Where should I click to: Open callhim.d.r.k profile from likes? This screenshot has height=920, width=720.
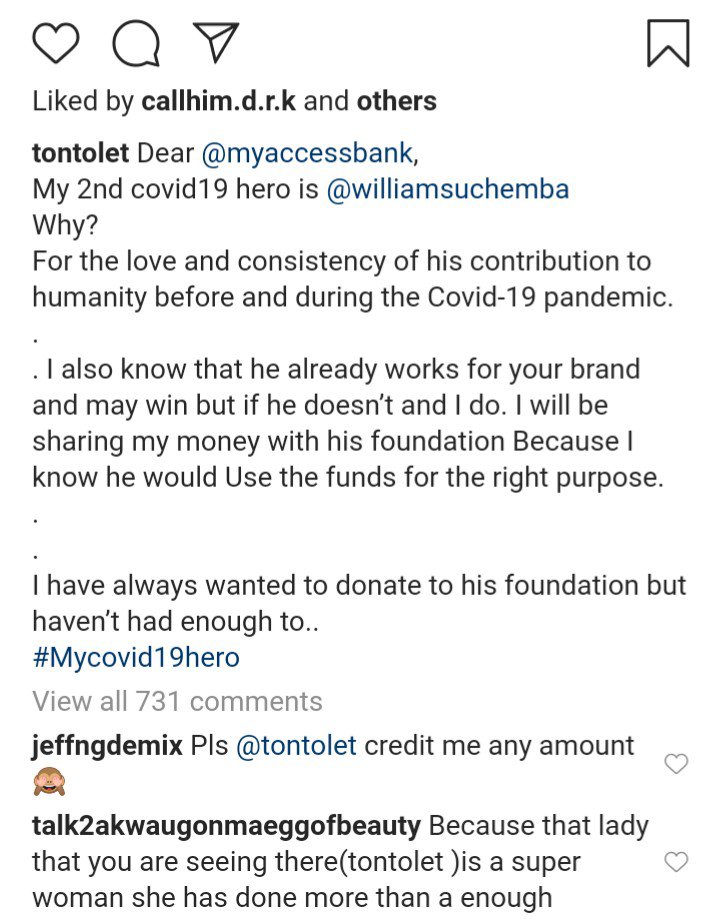[x=218, y=101]
